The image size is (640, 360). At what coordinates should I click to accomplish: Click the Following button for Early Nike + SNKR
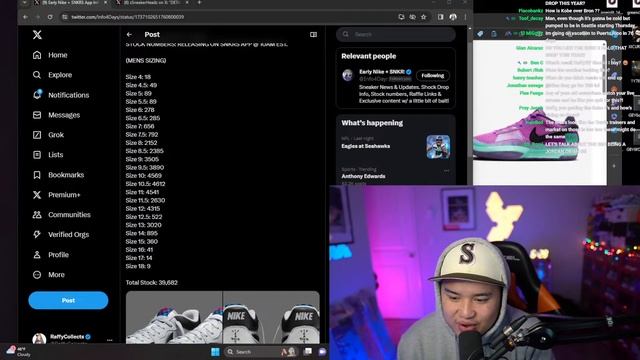433,76
